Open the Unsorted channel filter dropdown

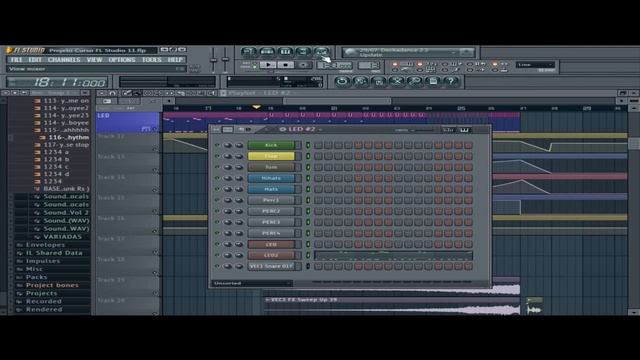click(x=251, y=283)
